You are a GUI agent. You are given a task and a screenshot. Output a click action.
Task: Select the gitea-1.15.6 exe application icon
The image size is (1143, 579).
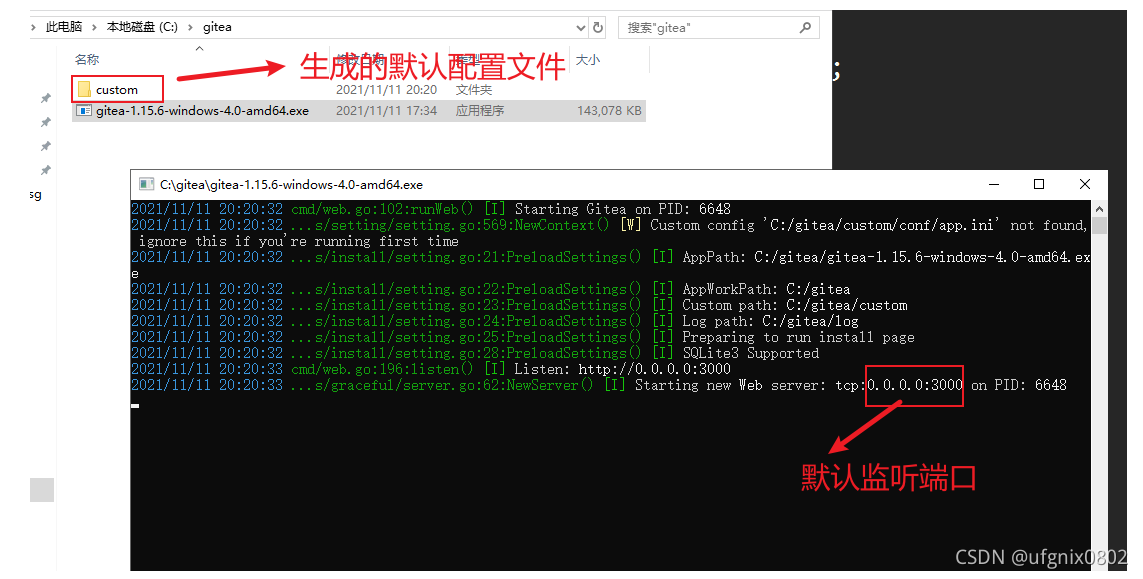click(84, 110)
